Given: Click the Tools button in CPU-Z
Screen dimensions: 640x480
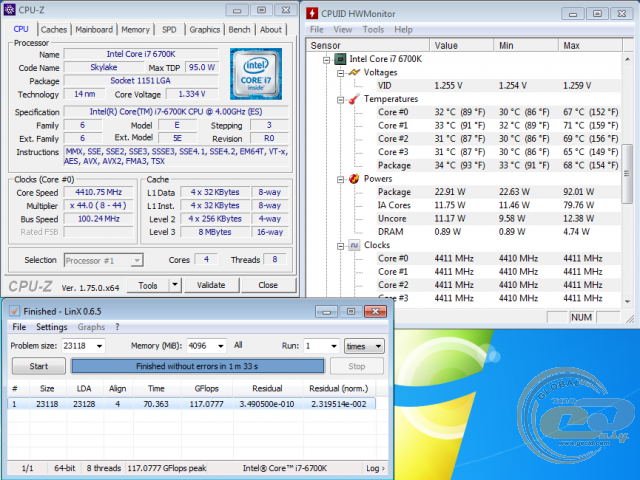Looking at the screenshot, I should 148,285.
